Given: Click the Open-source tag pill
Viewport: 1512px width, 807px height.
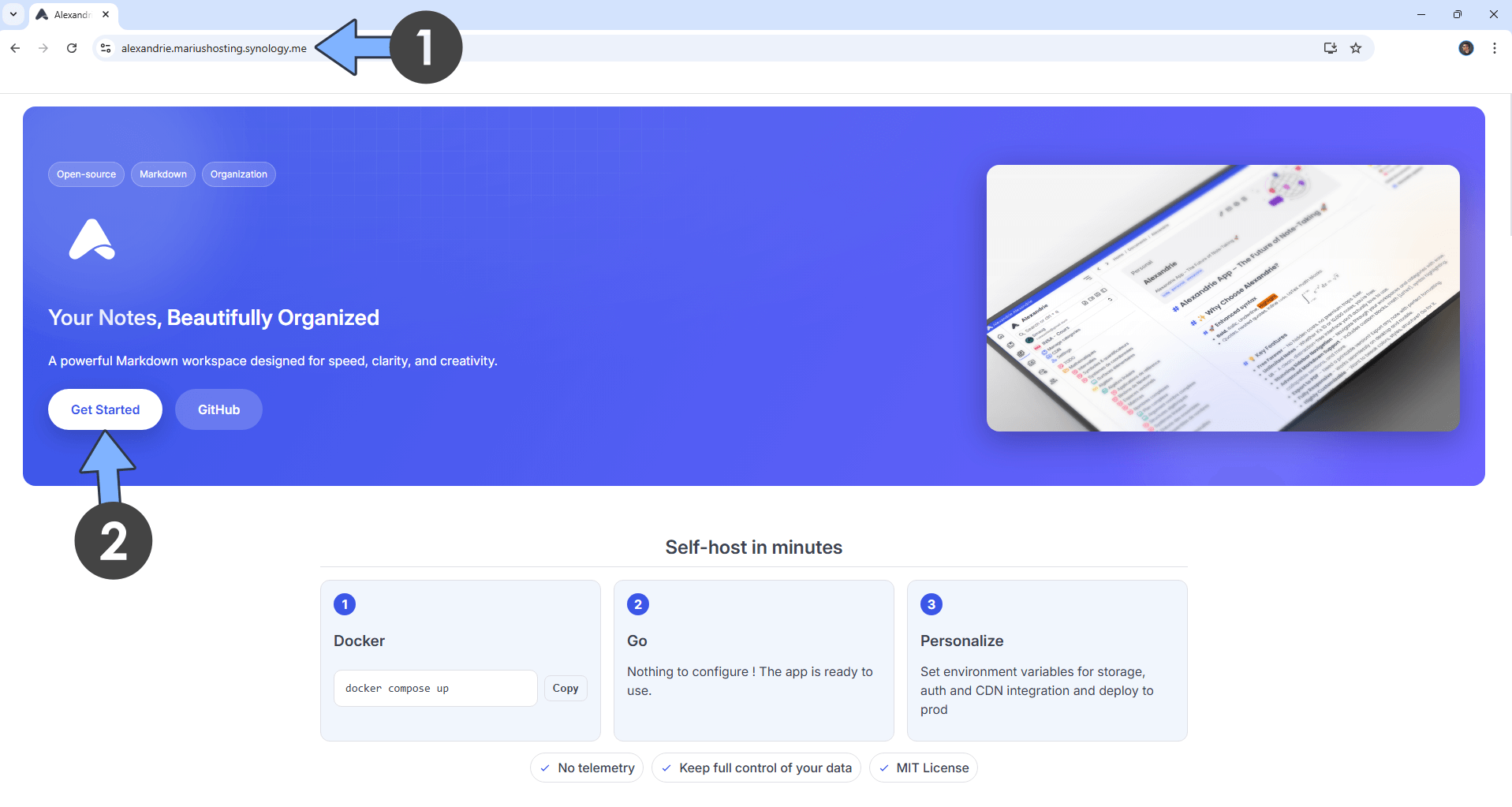Looking at the screenshot, I should point(86,174).
